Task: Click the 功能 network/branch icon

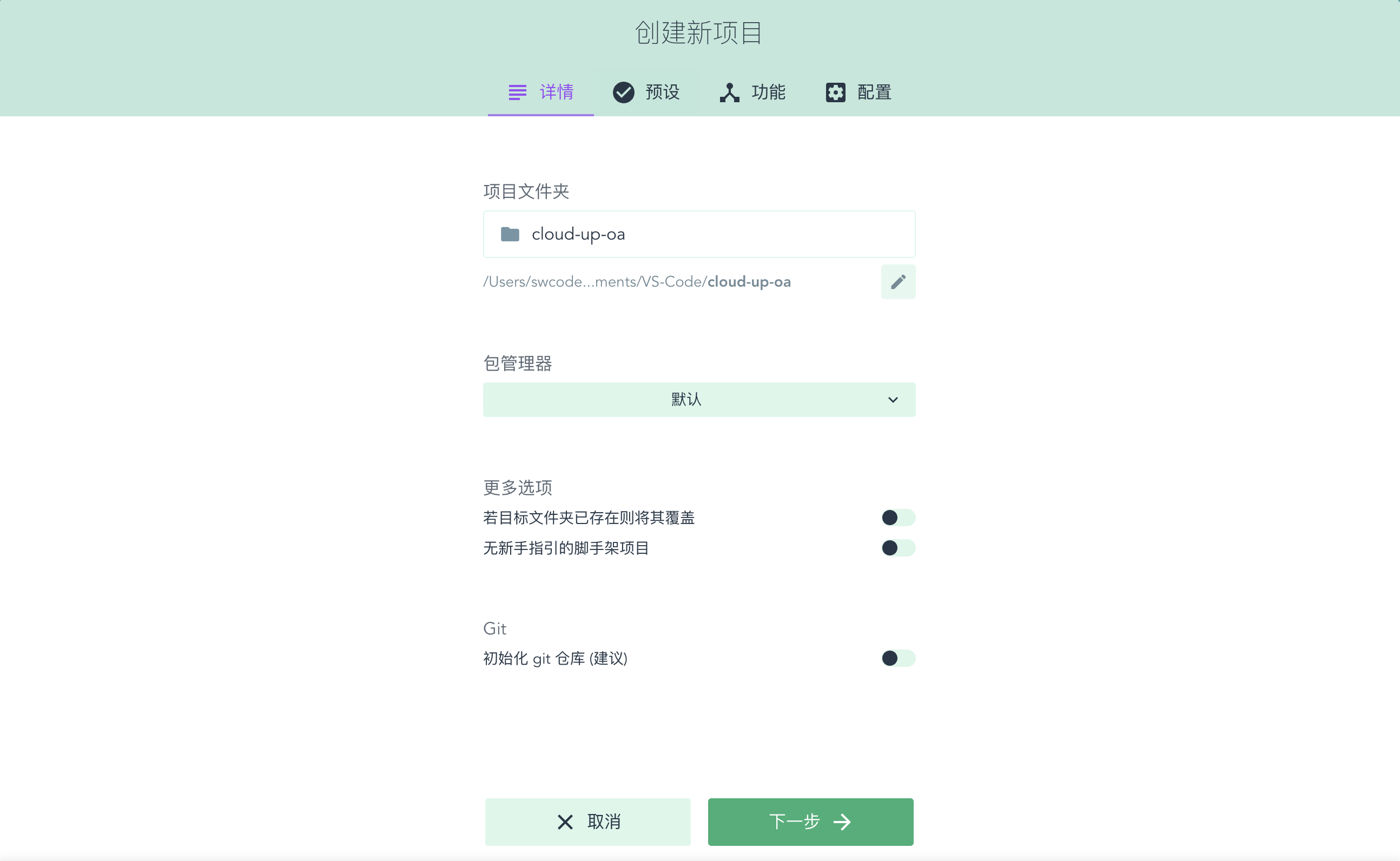Action: pos(728,91)
